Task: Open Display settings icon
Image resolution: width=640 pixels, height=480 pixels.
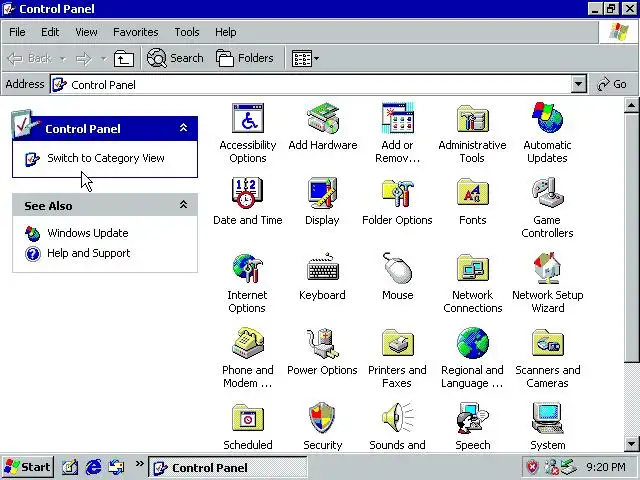Action: pos(322,193)
